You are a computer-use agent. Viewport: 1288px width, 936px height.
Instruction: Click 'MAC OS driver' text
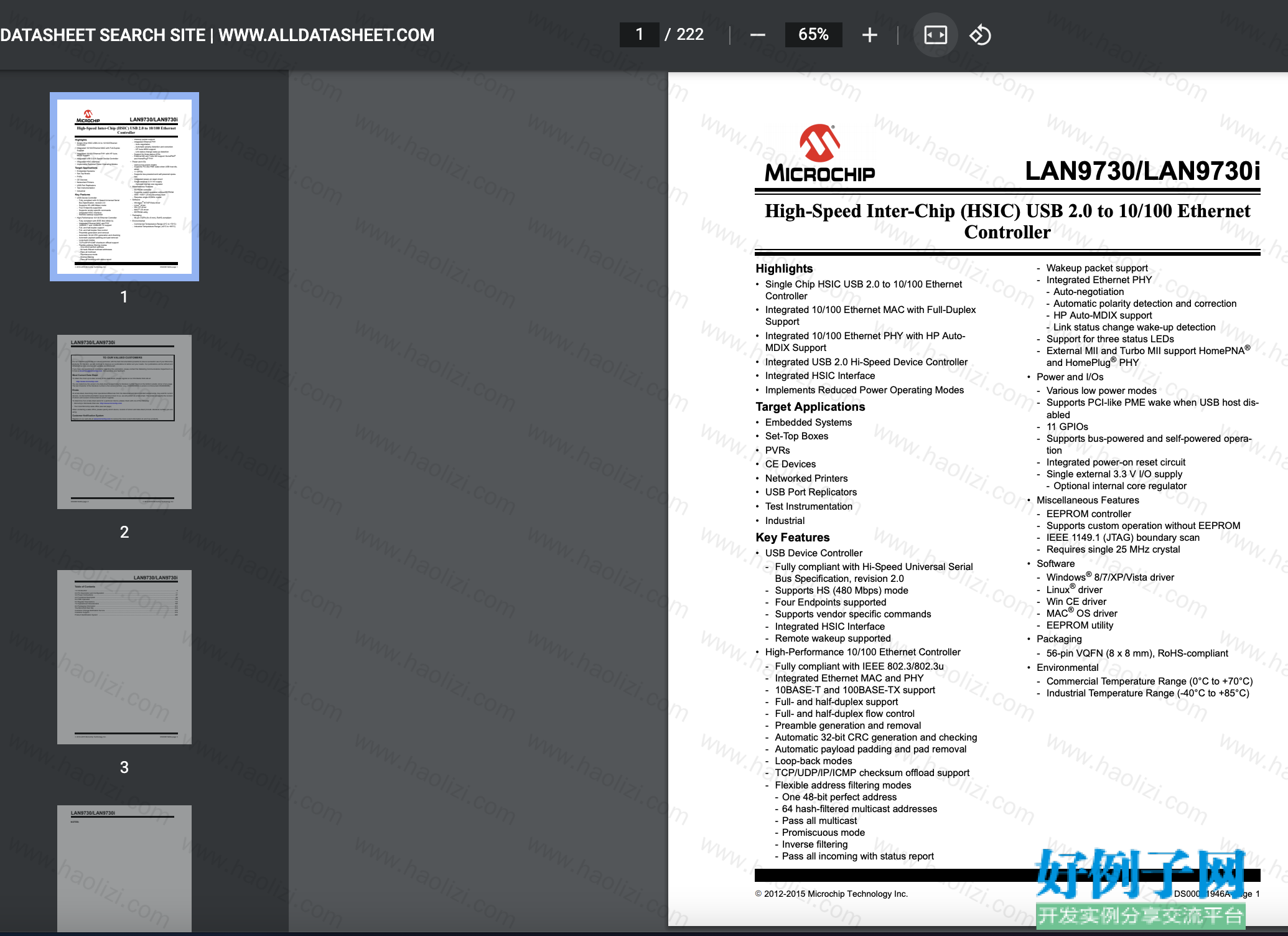point(1081,613)
